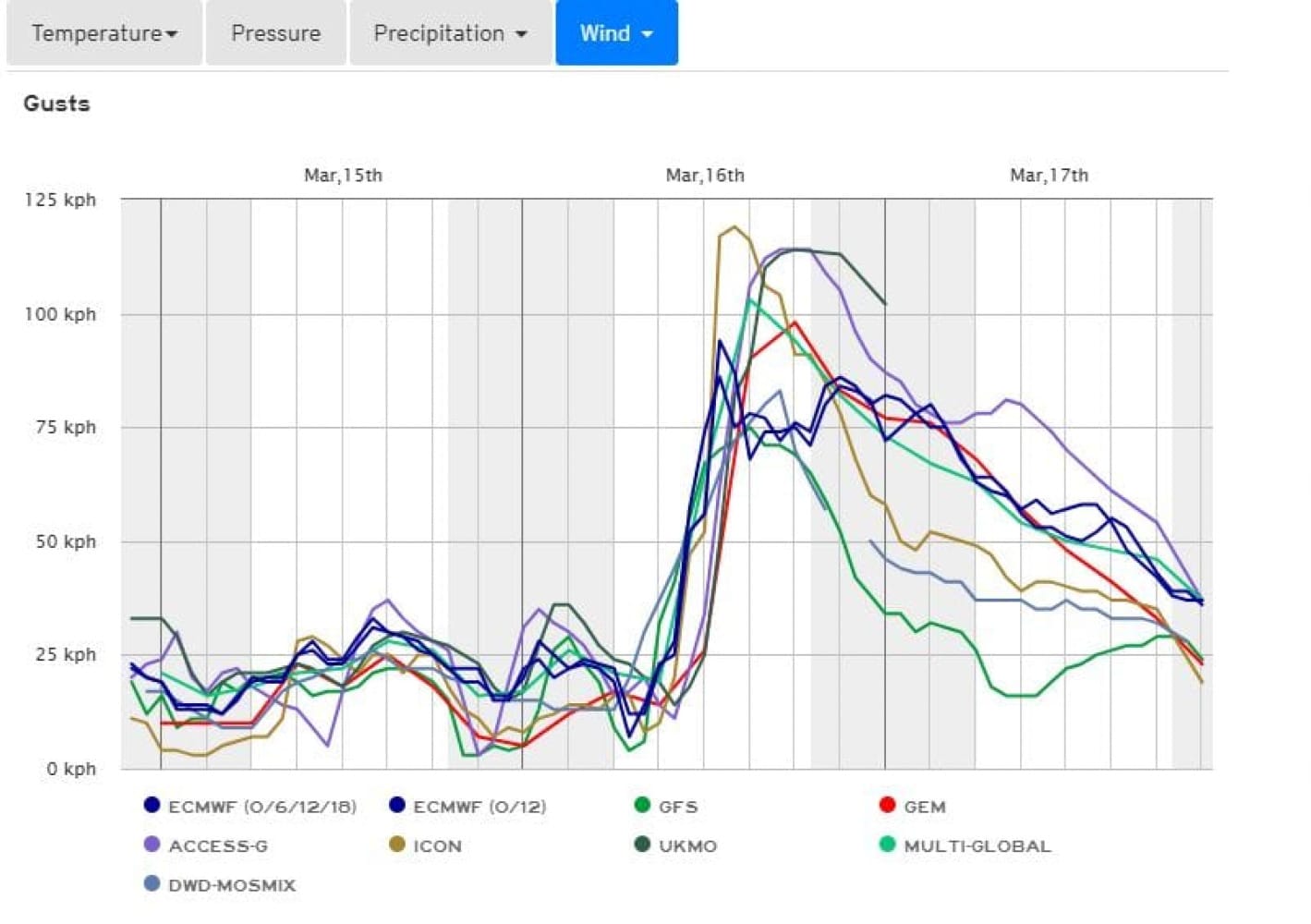Click the Pressure button
Image resolution: width=1311 pixels, height=924 pixels.
point(275,33)
